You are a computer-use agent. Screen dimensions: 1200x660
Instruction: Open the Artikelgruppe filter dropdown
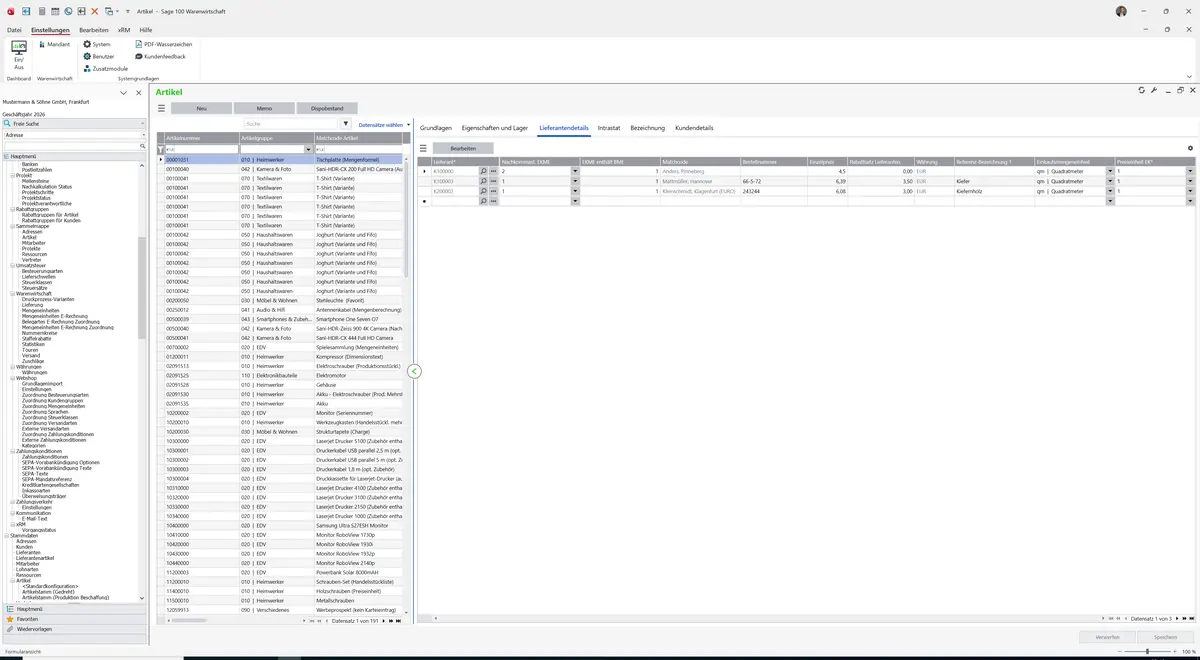[309, 149]
